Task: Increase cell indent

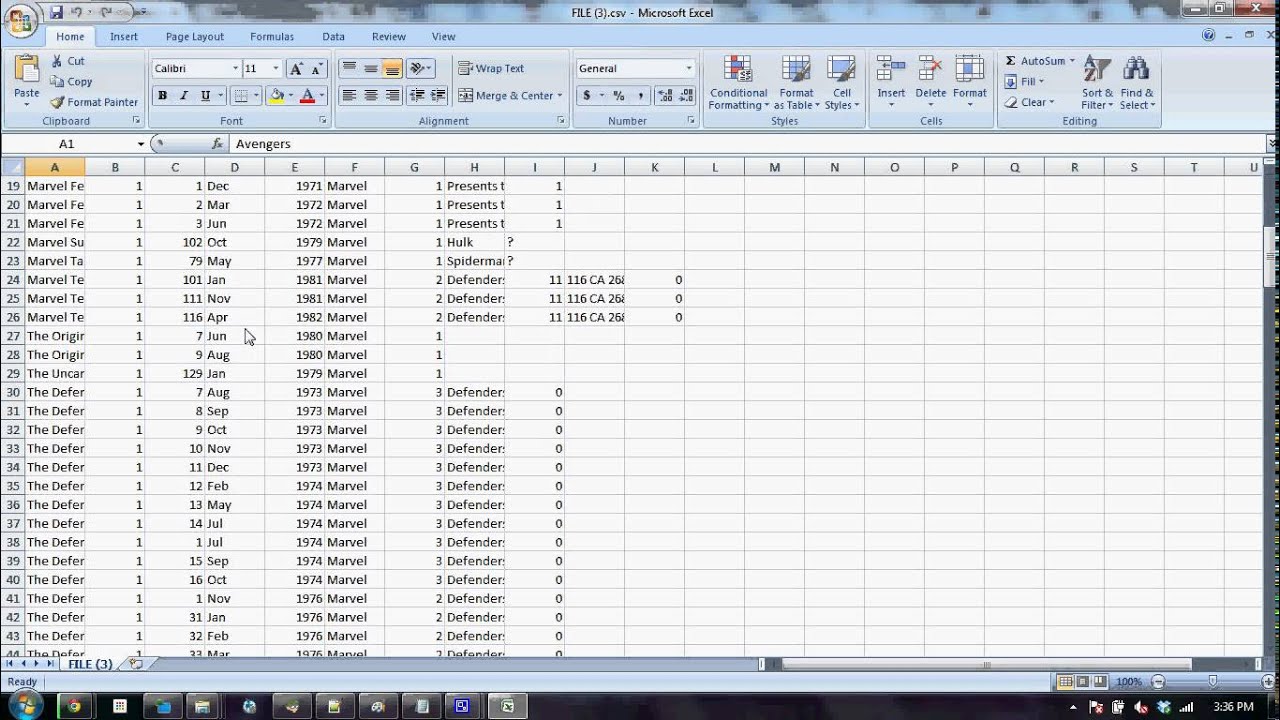Action: tap(440, 96)
